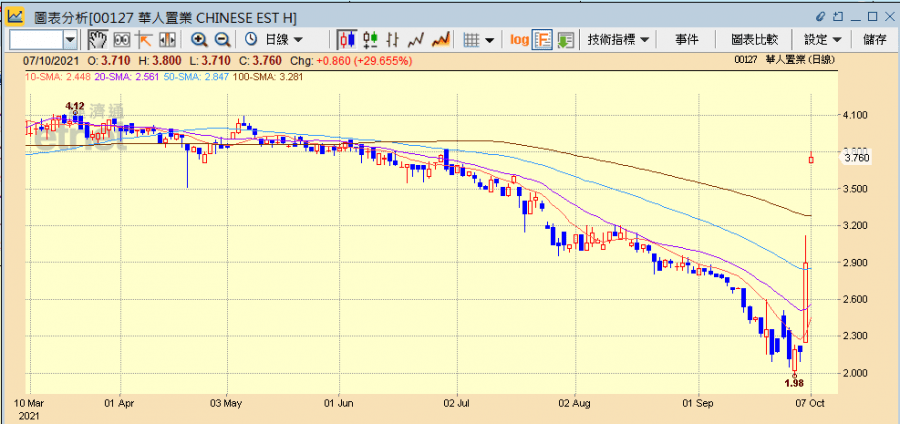900x424 pixels.
Task: Click the 事件 events button
Action: coord(686,39)
